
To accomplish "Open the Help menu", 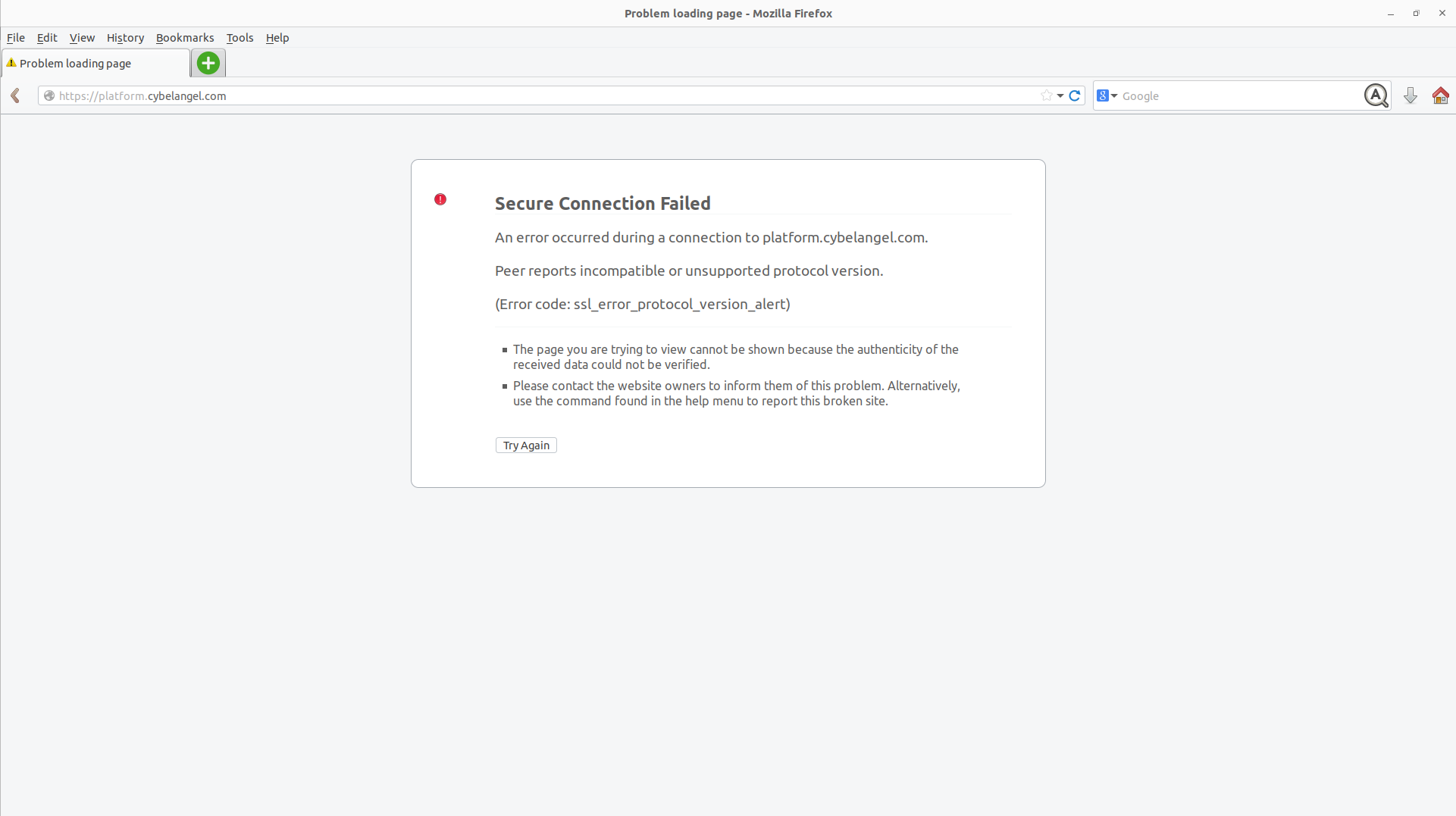I will click(x=277, y=38).
